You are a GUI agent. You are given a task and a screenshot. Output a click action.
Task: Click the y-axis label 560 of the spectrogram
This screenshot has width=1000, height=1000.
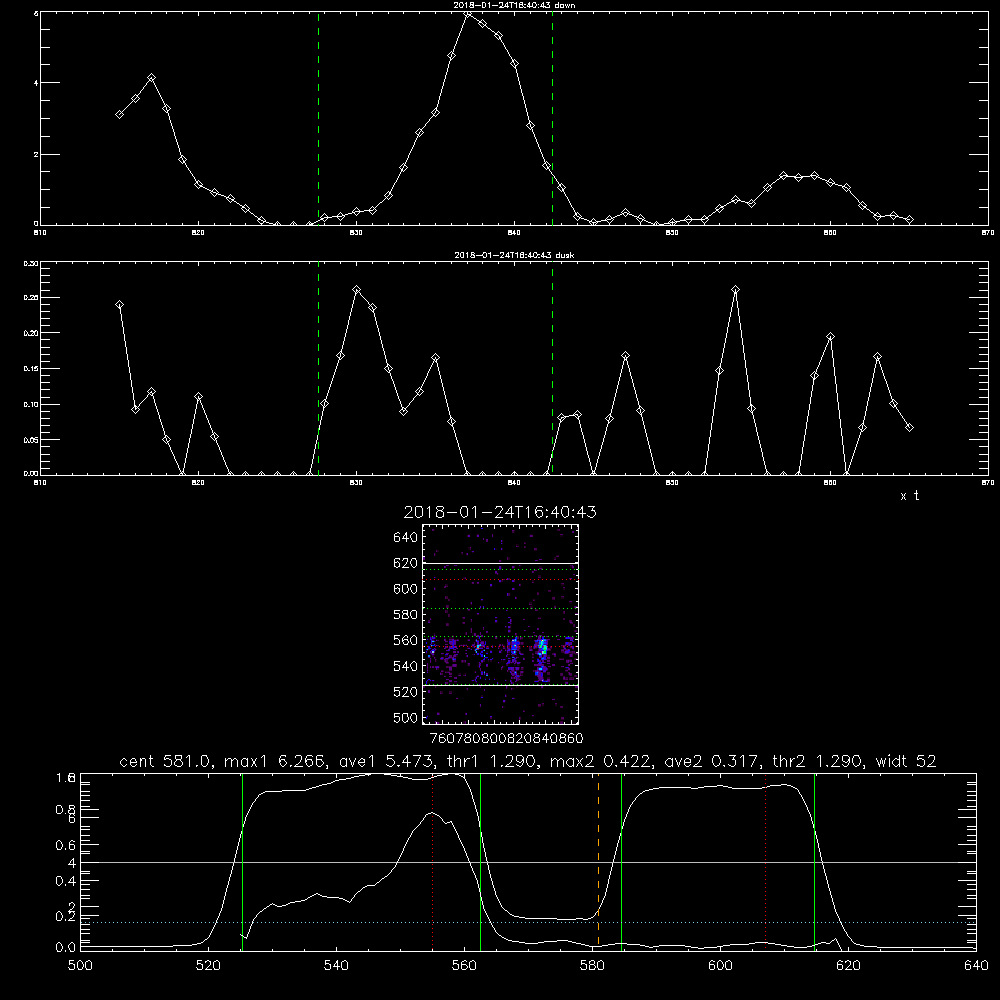(406, 640)
